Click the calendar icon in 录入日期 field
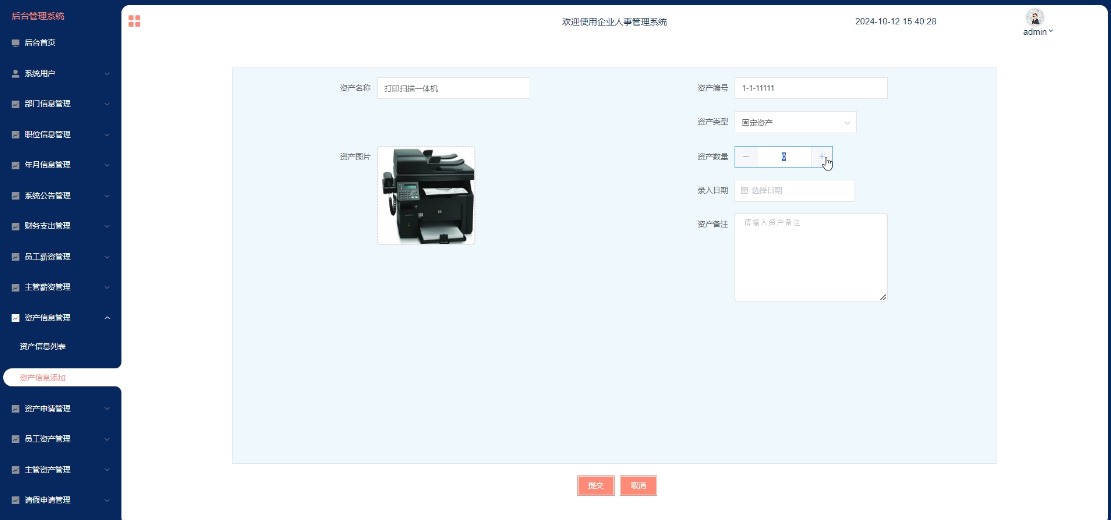The image size is (1111, 520). click(x=745, y=191)
